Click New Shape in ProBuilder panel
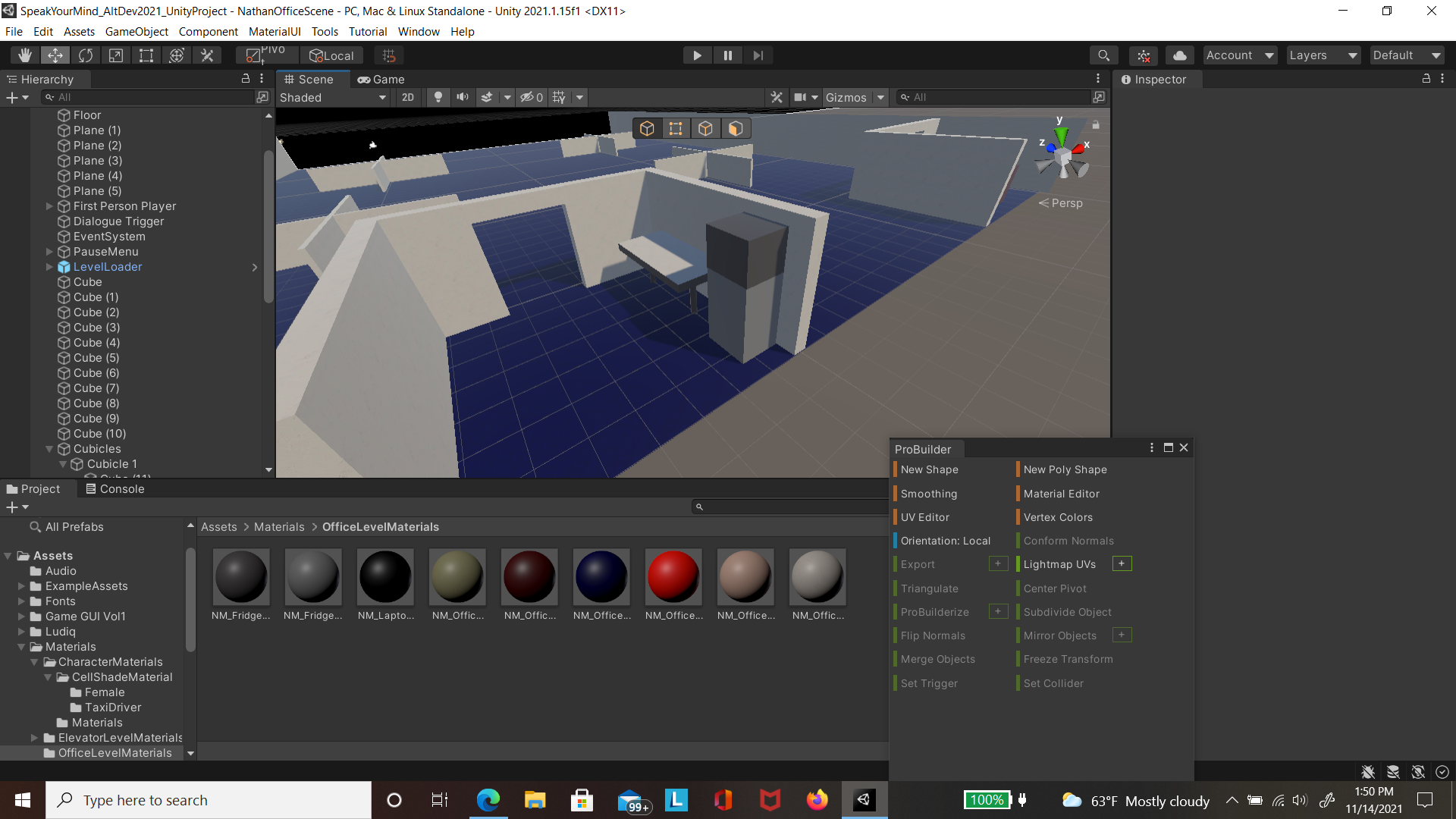The height and width of the screenshot is (819, 1456). pyautogui.click(x=929, y=469)
